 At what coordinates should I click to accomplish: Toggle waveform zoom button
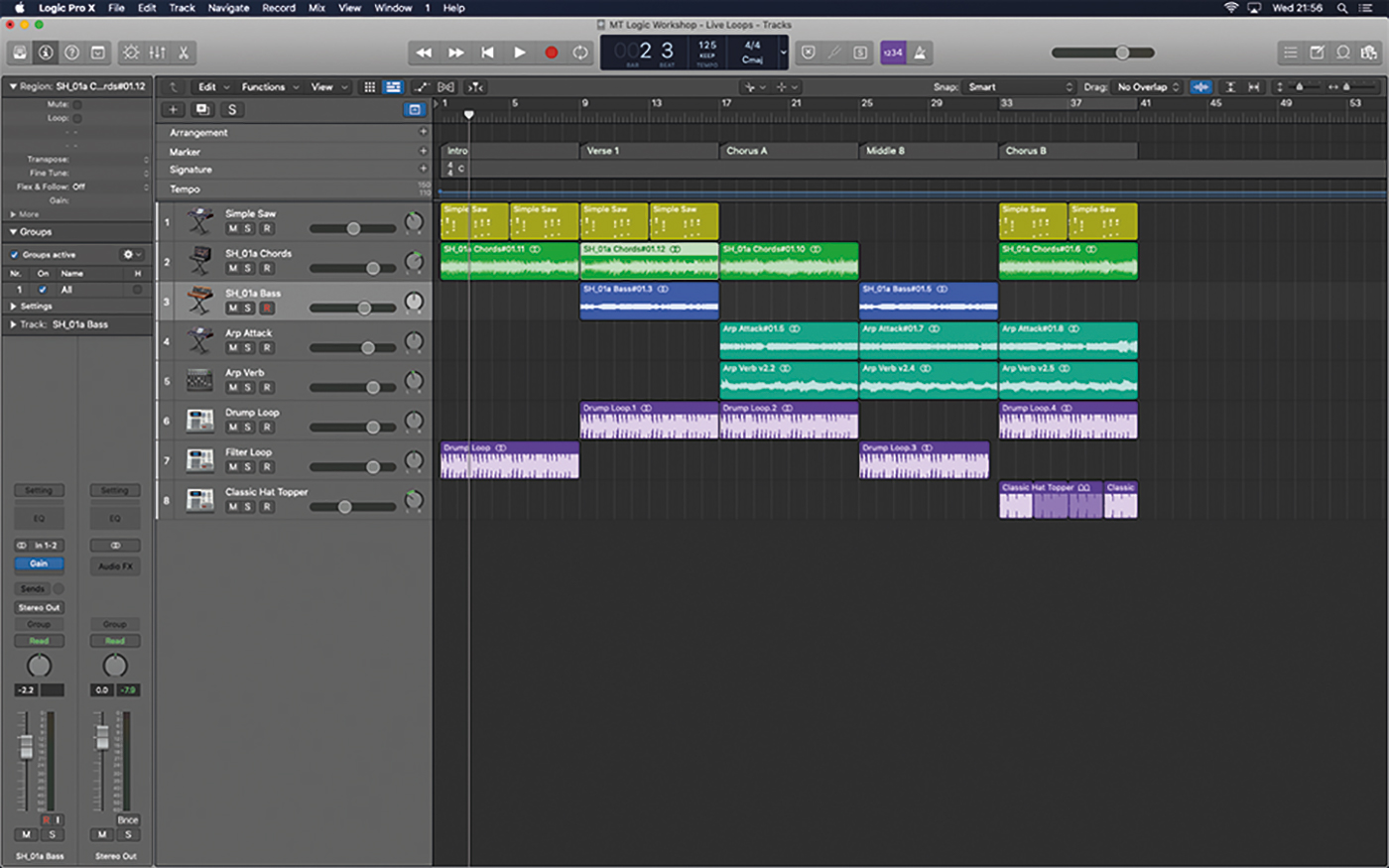click(1201, 87)
